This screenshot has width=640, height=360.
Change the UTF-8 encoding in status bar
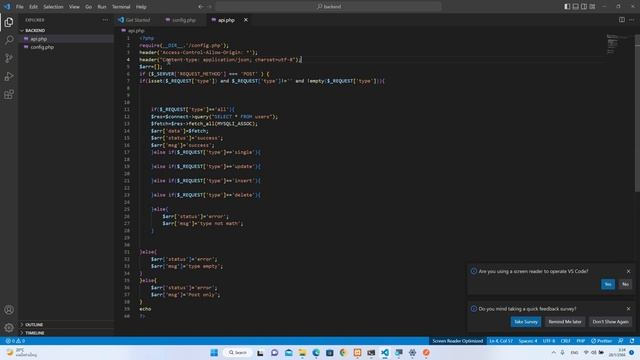click(549, 341)
